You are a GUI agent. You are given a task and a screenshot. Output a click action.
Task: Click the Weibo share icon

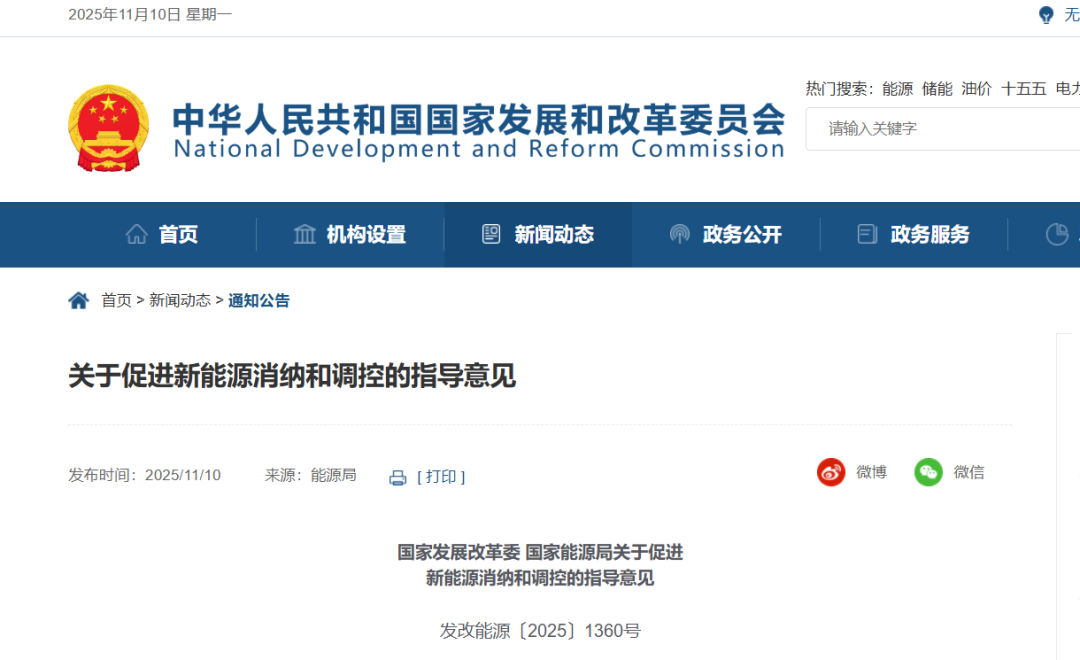pos(831,472)
